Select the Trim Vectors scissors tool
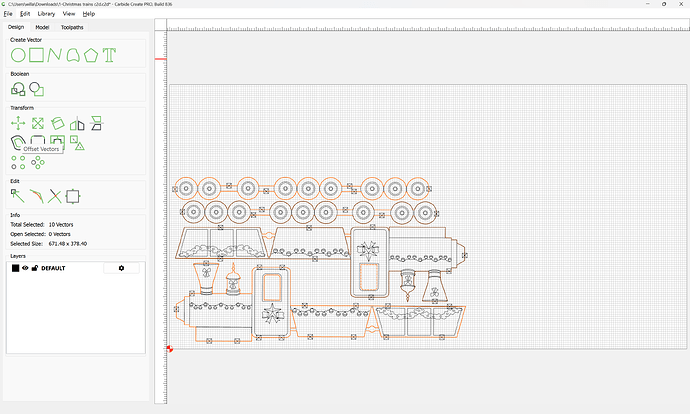The width and height of the screenshot is (690, 414). 55,196
